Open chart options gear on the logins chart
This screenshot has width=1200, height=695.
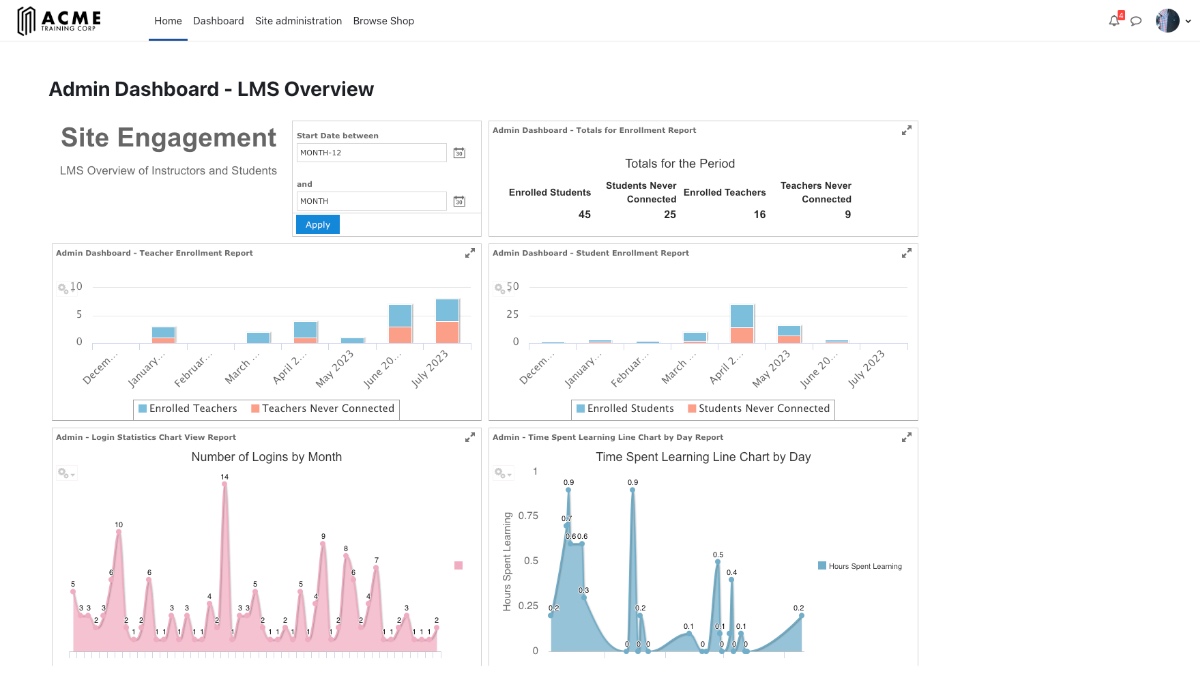click(66, 474)
